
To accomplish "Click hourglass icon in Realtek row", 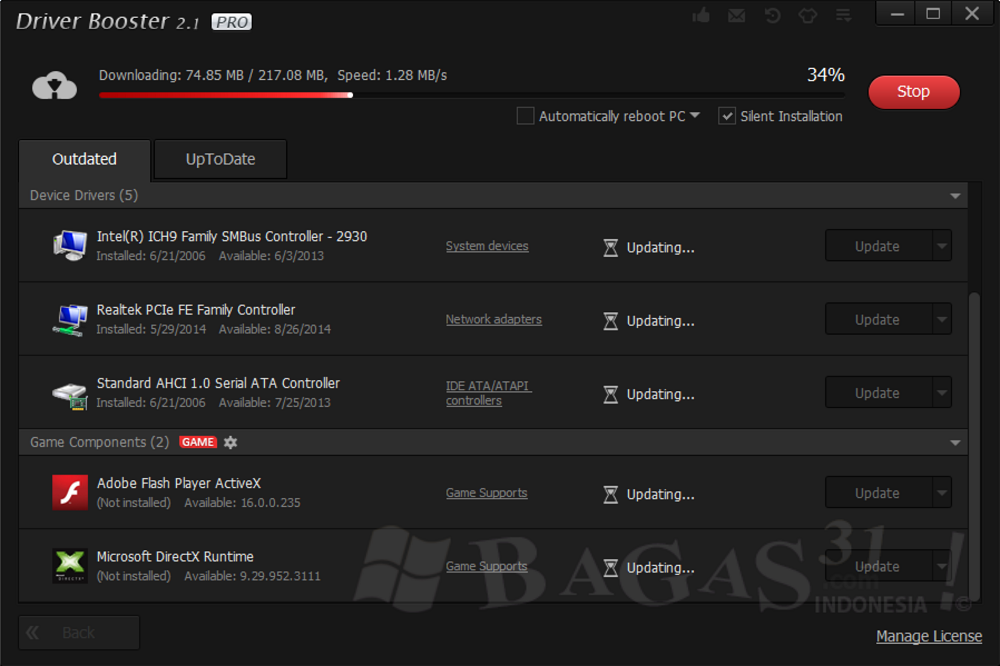I will click(x=610, y=321).
